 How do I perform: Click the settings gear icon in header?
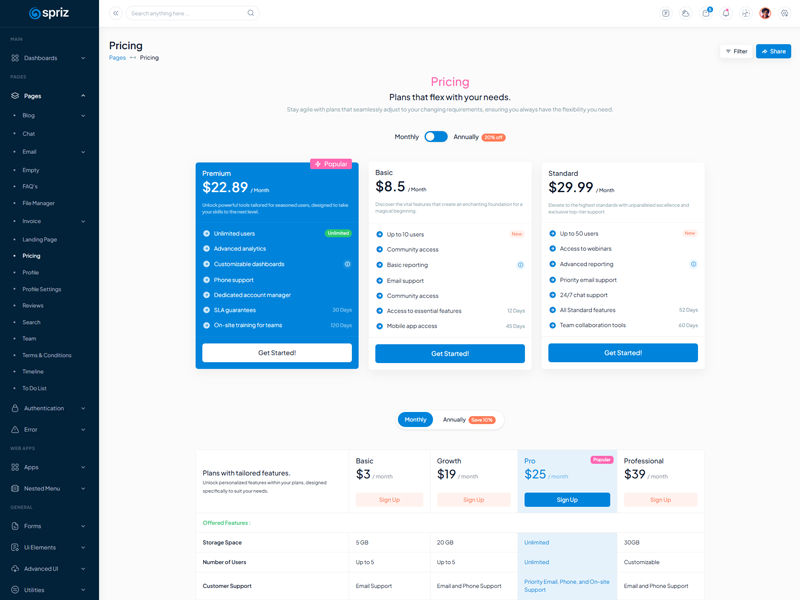pyautogui.click(x=785, y=13)
